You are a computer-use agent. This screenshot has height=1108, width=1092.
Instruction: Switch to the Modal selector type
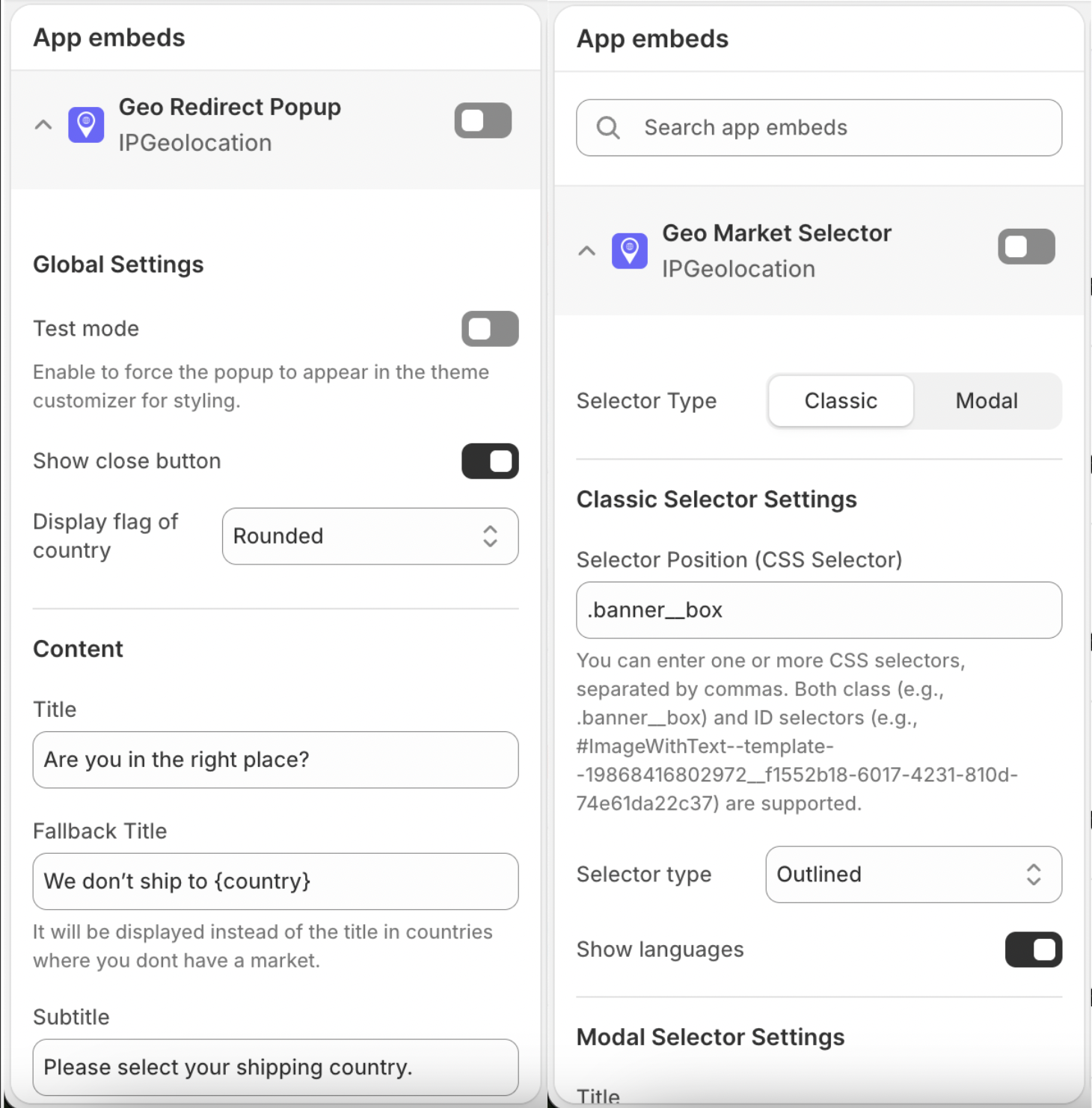click(986, 401)
